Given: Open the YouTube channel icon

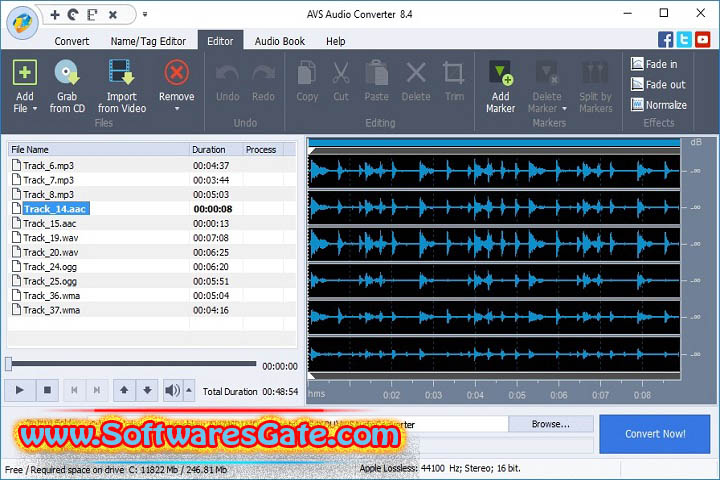Looking at the screenshot, I should [703, 40].
